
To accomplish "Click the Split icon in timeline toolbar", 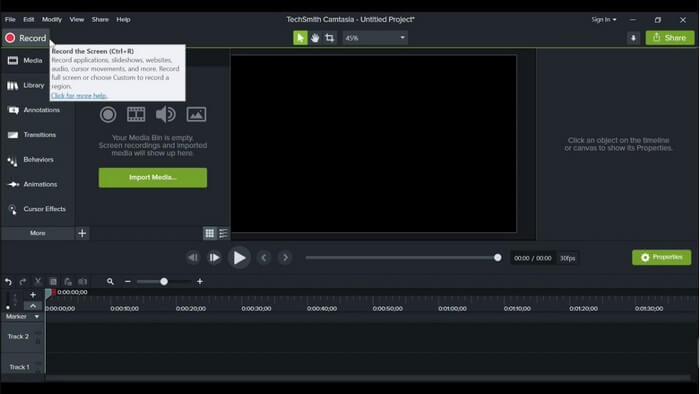I will tap(83, 282).
